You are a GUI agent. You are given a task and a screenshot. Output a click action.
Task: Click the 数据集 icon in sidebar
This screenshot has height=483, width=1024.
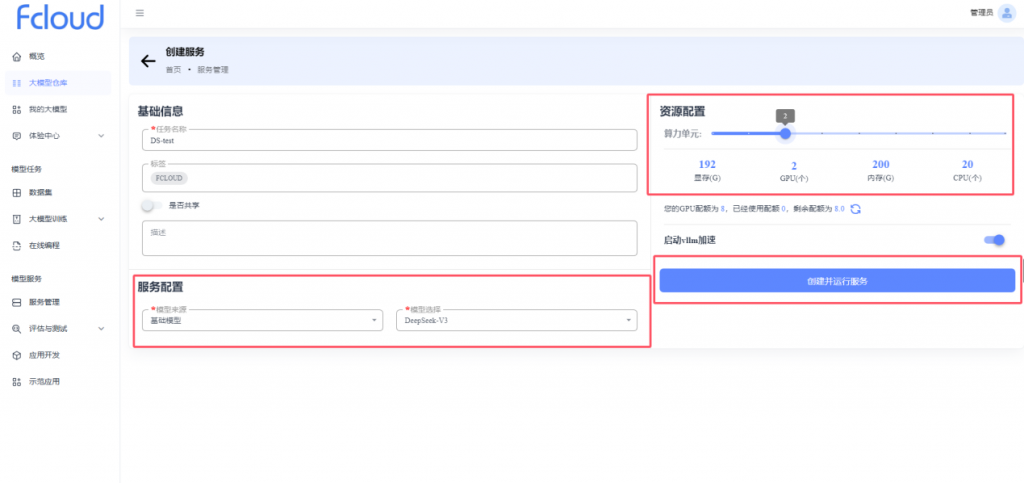tap(16, 192)
